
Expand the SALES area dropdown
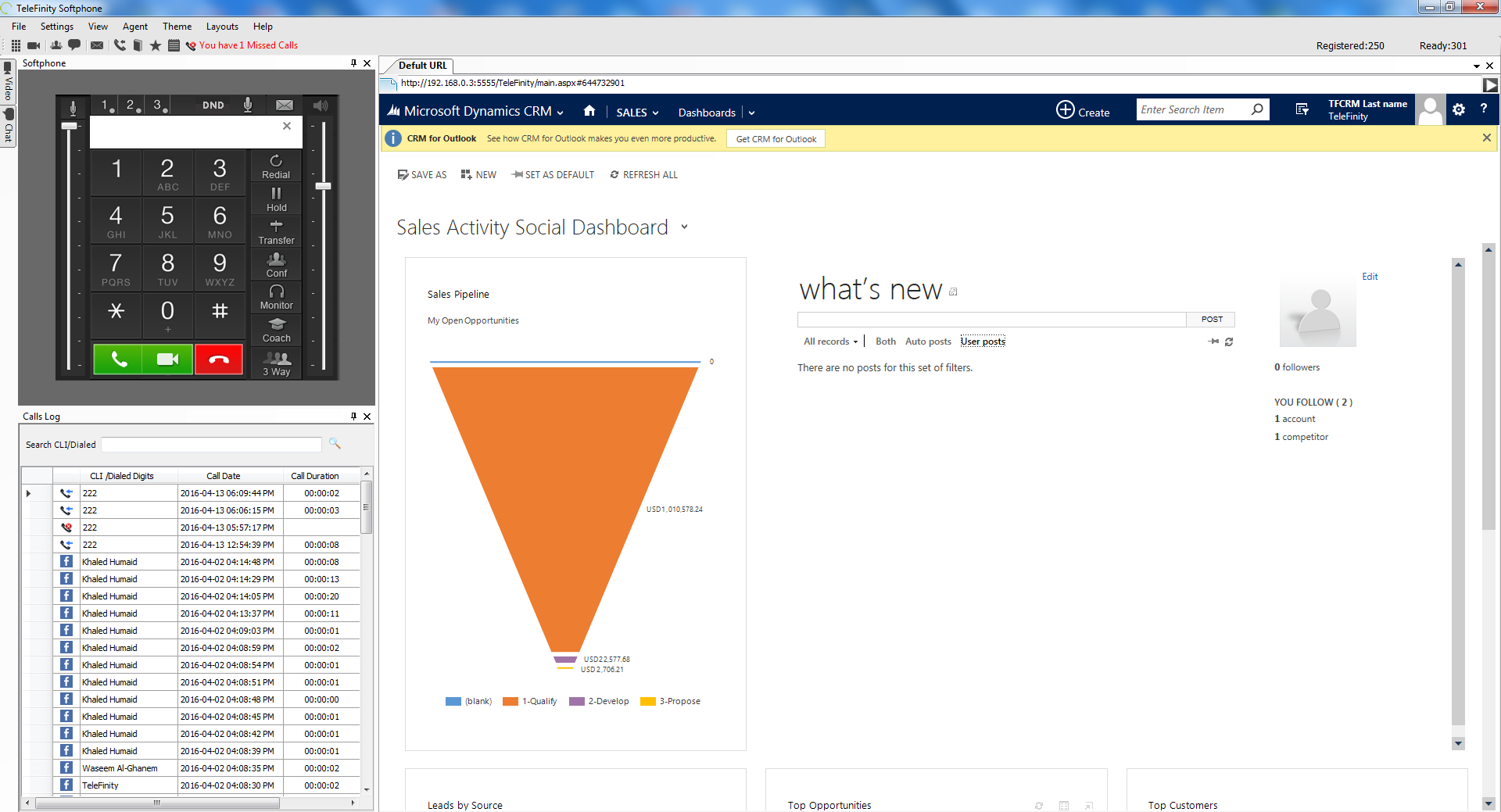coord(656,113)
